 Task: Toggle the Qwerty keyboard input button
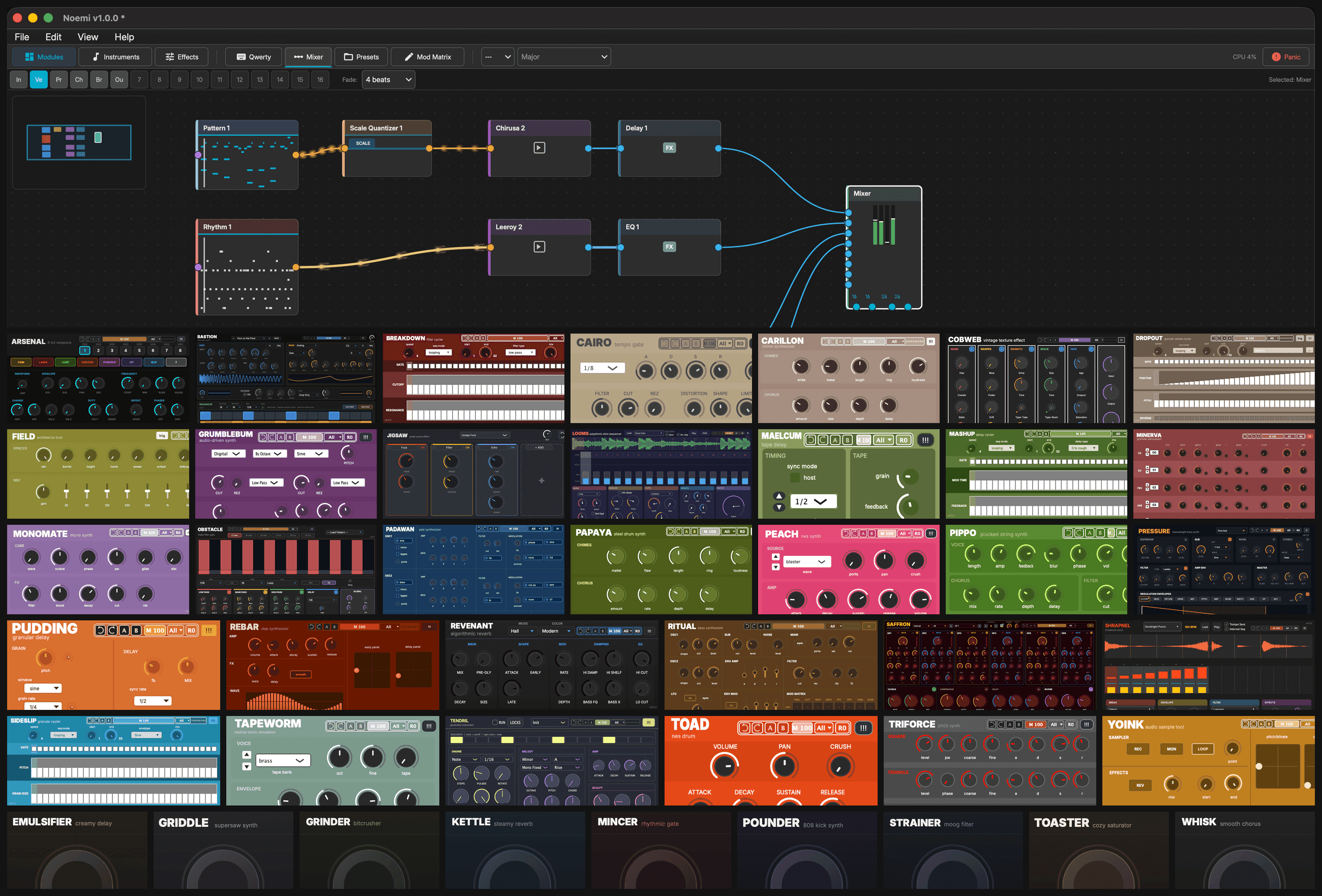[253, 57]
